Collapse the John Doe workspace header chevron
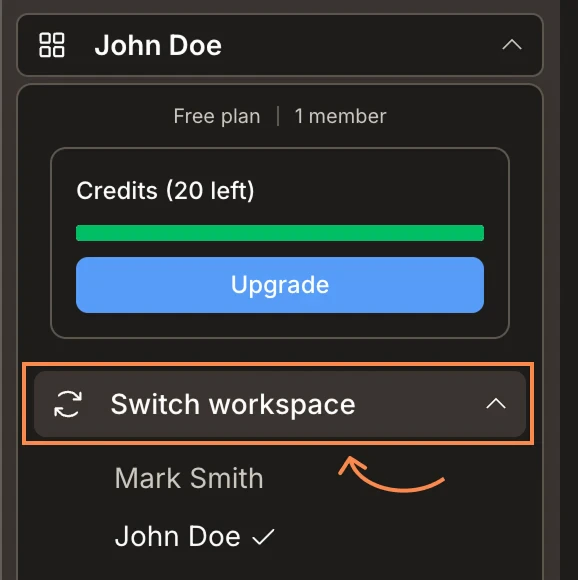This screenshot has width=578, height=580. 512,45
